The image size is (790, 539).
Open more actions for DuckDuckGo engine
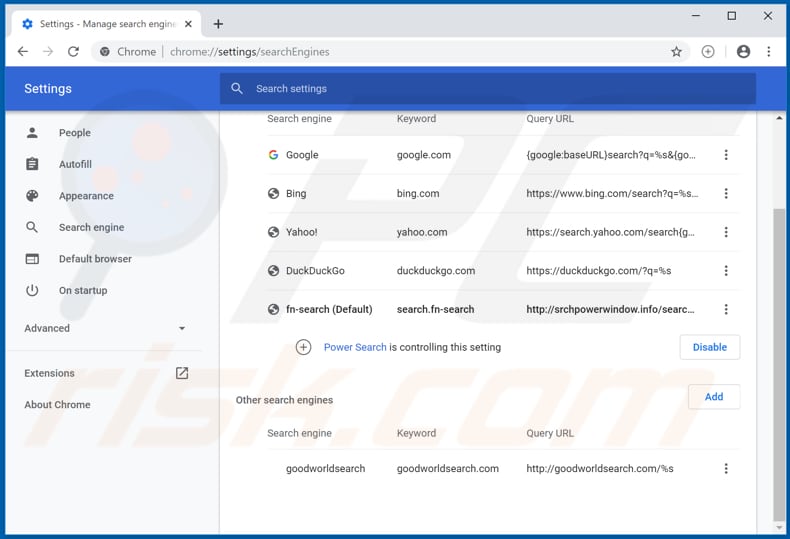point(726,271)
